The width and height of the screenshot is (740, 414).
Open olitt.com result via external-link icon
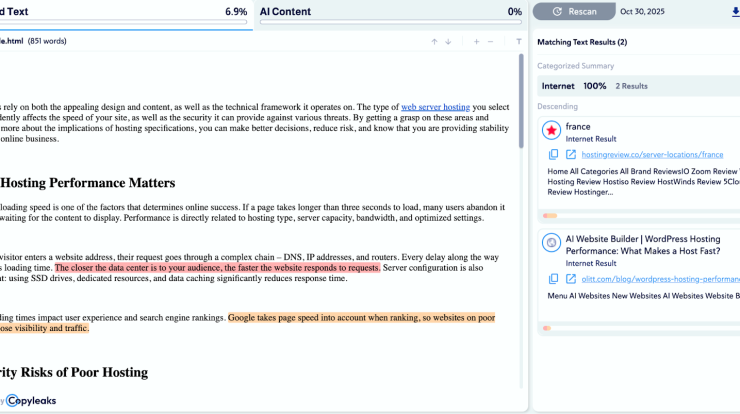click(570, 283)
